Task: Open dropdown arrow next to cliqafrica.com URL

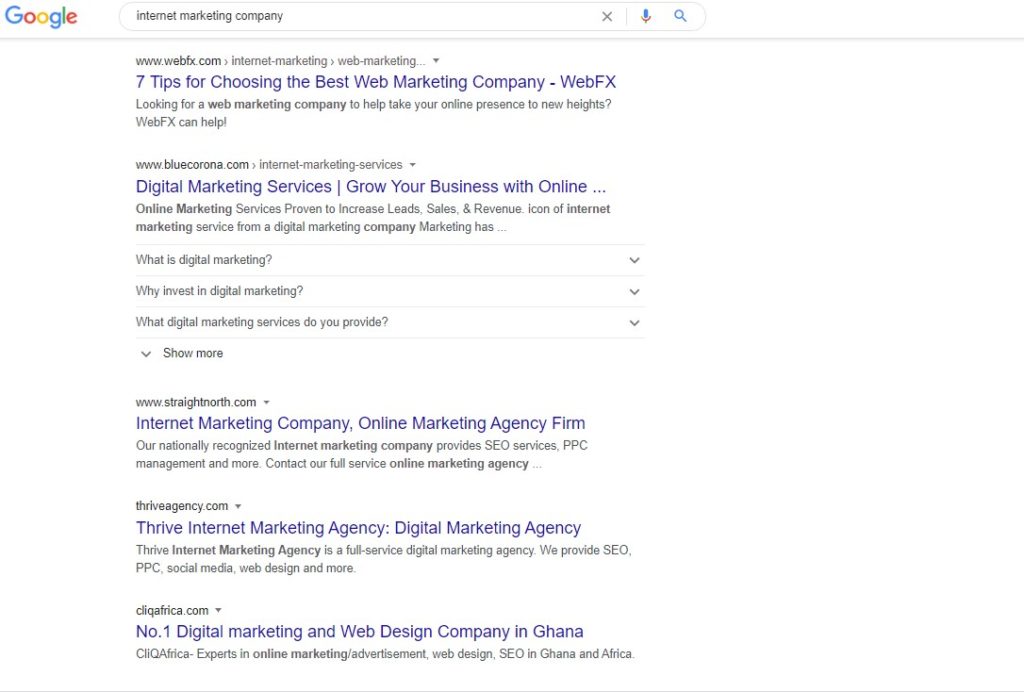Action: [219, 610]
